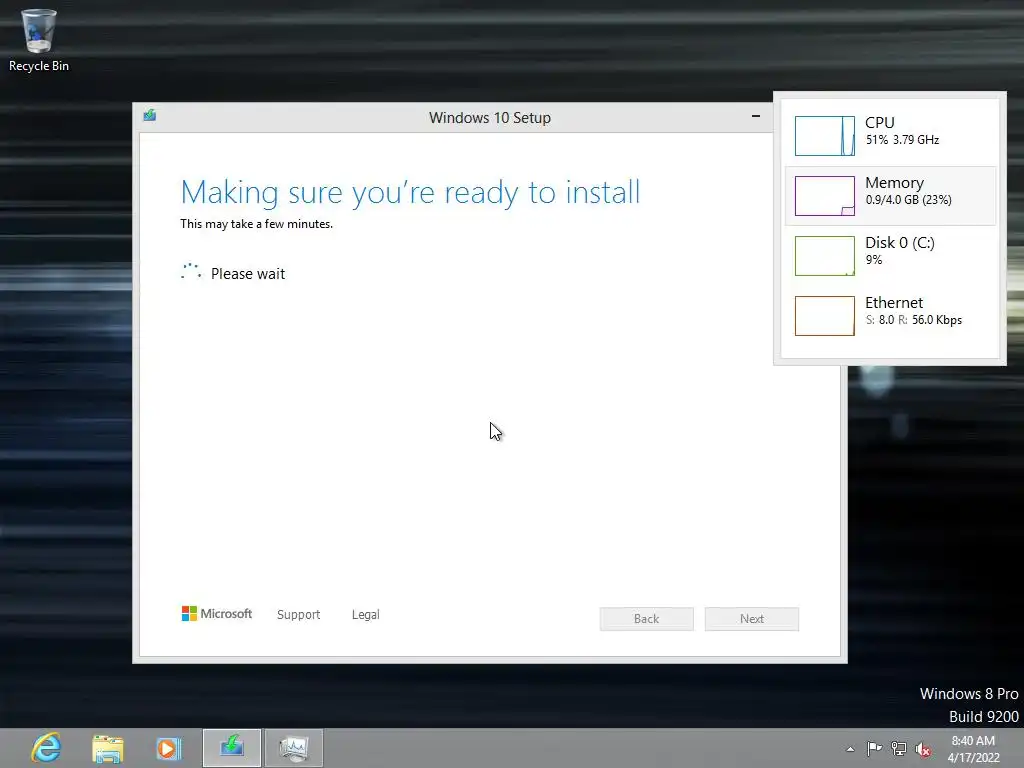Open File Explorer from the taskbar
This screenshot has height=768, width=1024.
[108, 748]
